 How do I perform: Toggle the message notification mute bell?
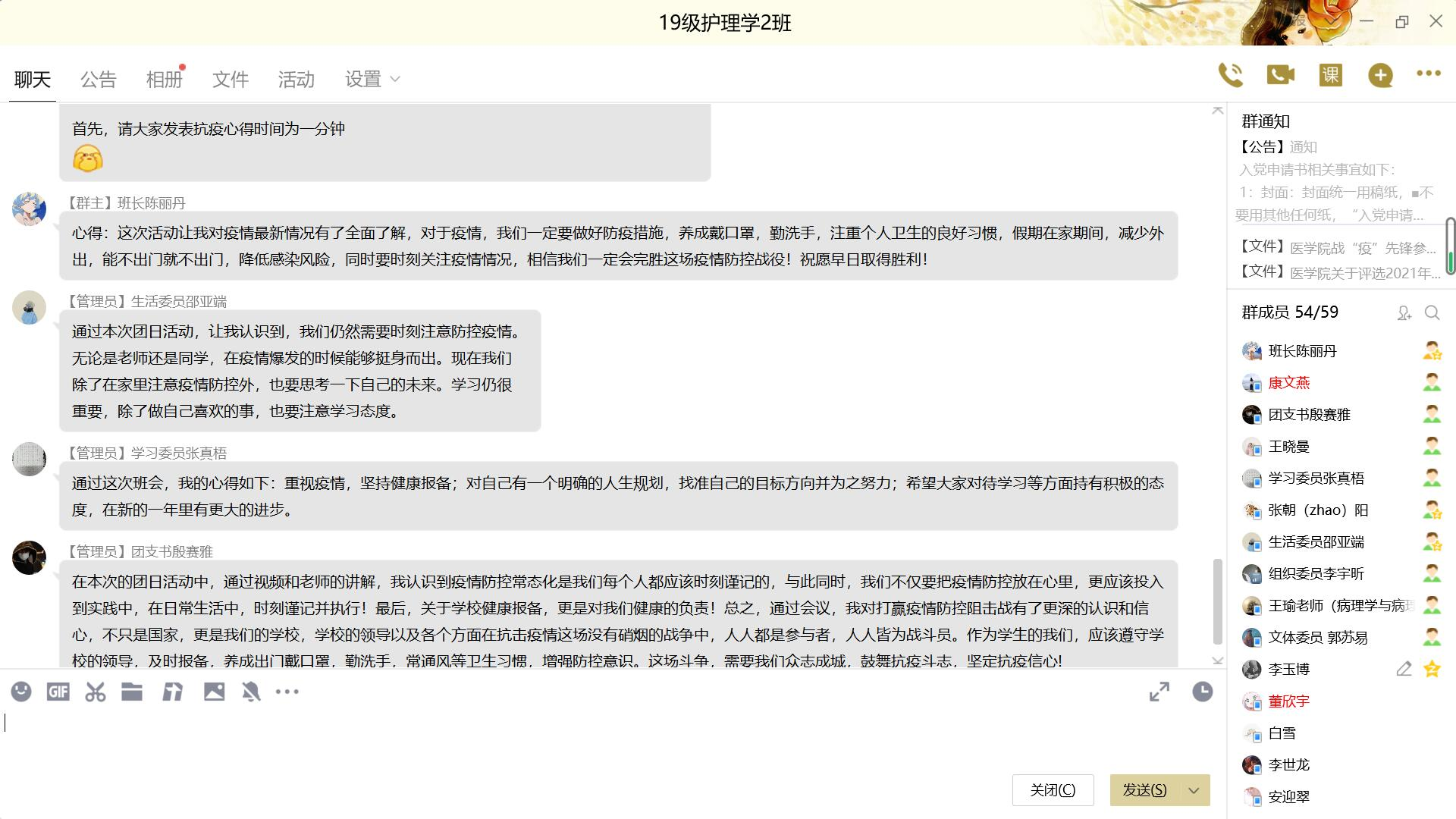[251, 692]
